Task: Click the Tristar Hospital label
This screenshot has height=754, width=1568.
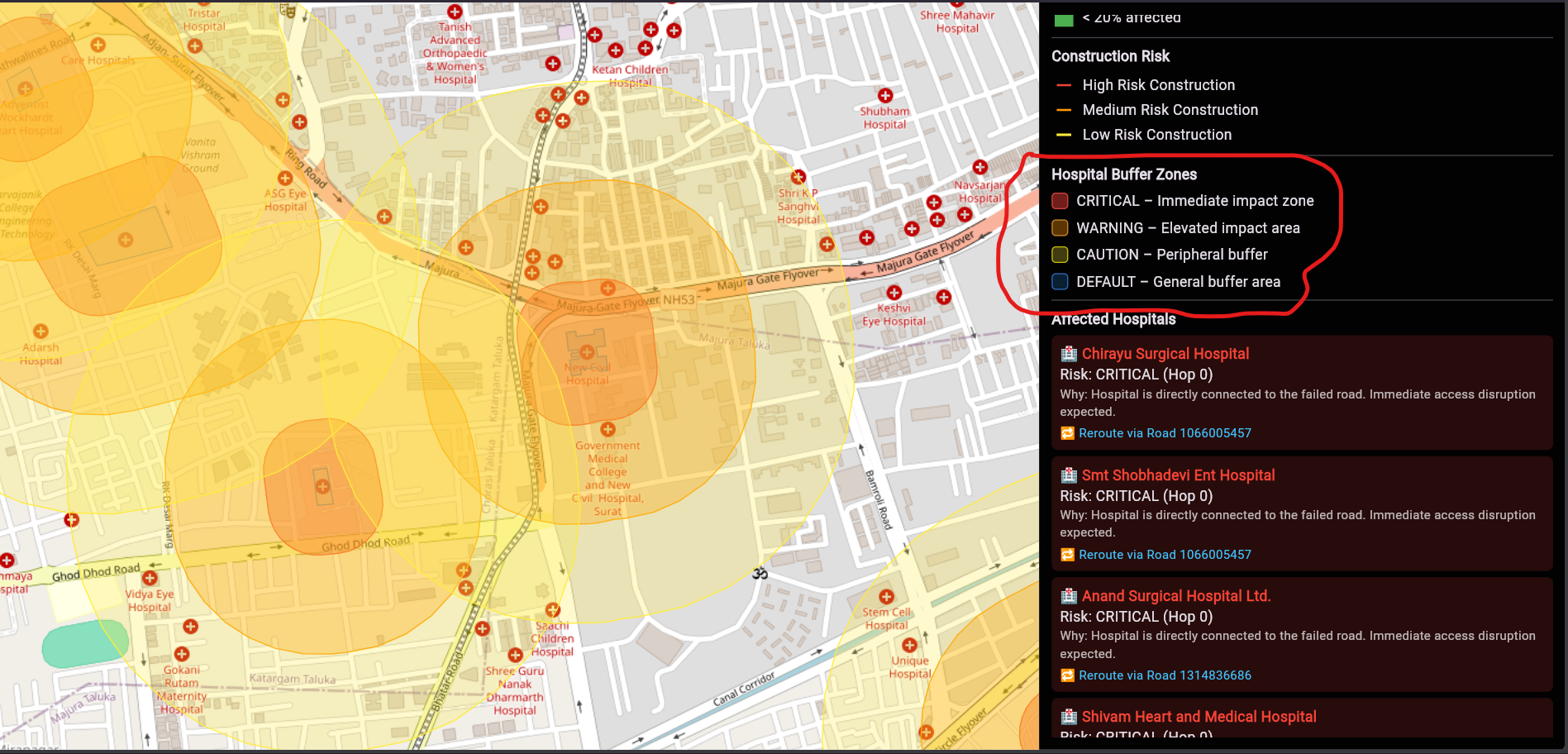Action: [x=204, y=20]
